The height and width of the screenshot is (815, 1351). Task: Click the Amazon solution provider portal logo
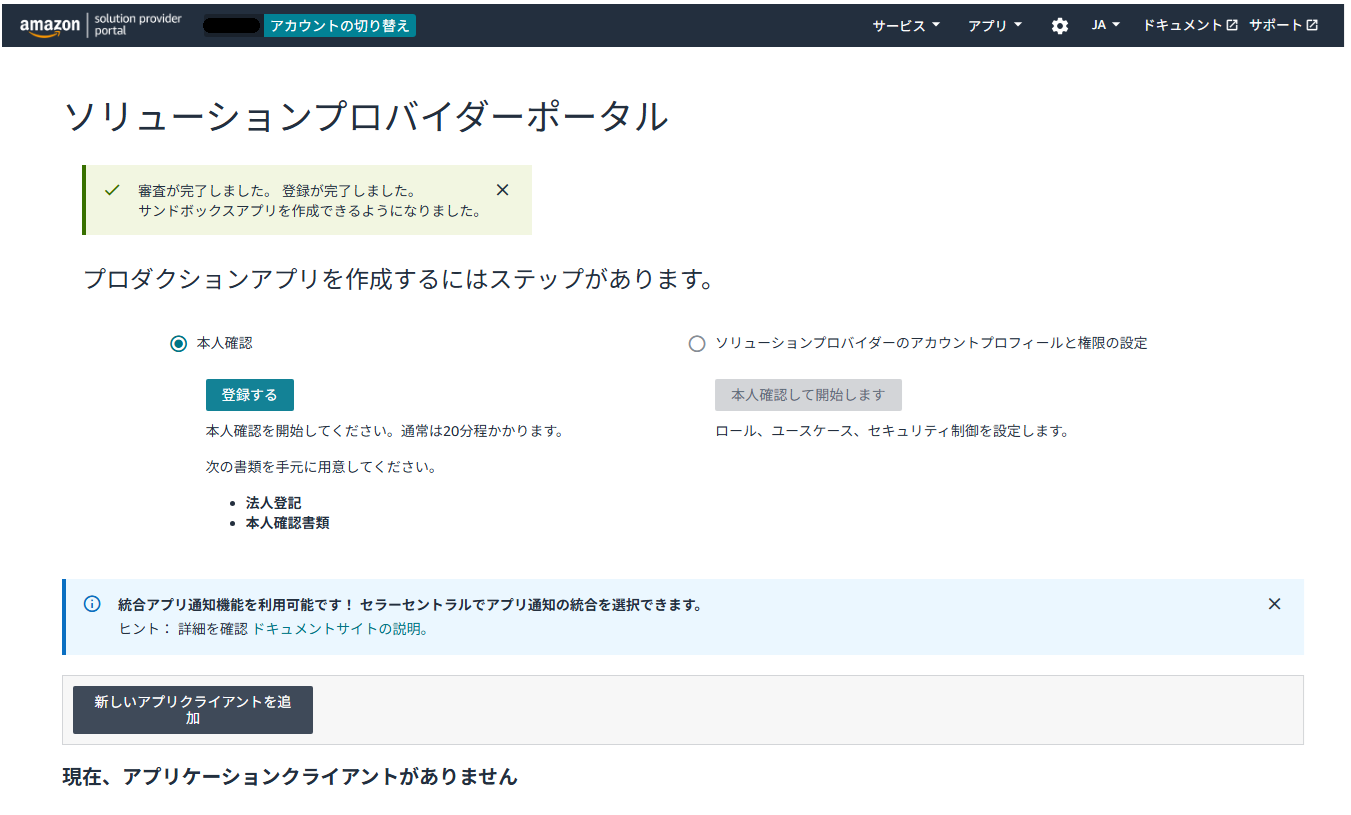click(101, 25)
